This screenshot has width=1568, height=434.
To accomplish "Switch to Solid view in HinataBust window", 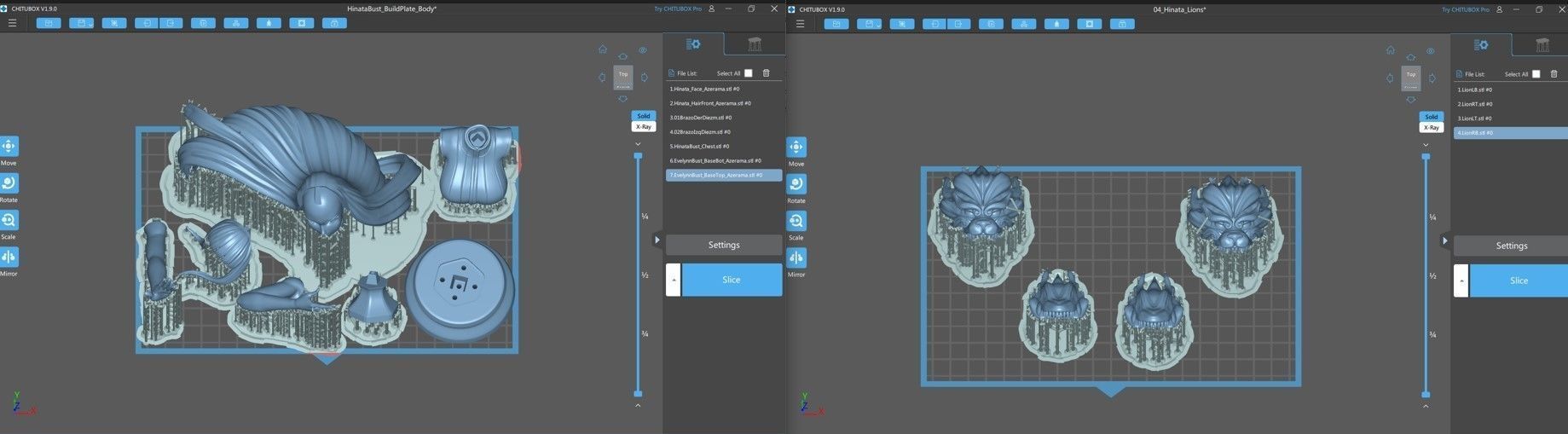I will (x=644, y=116).
